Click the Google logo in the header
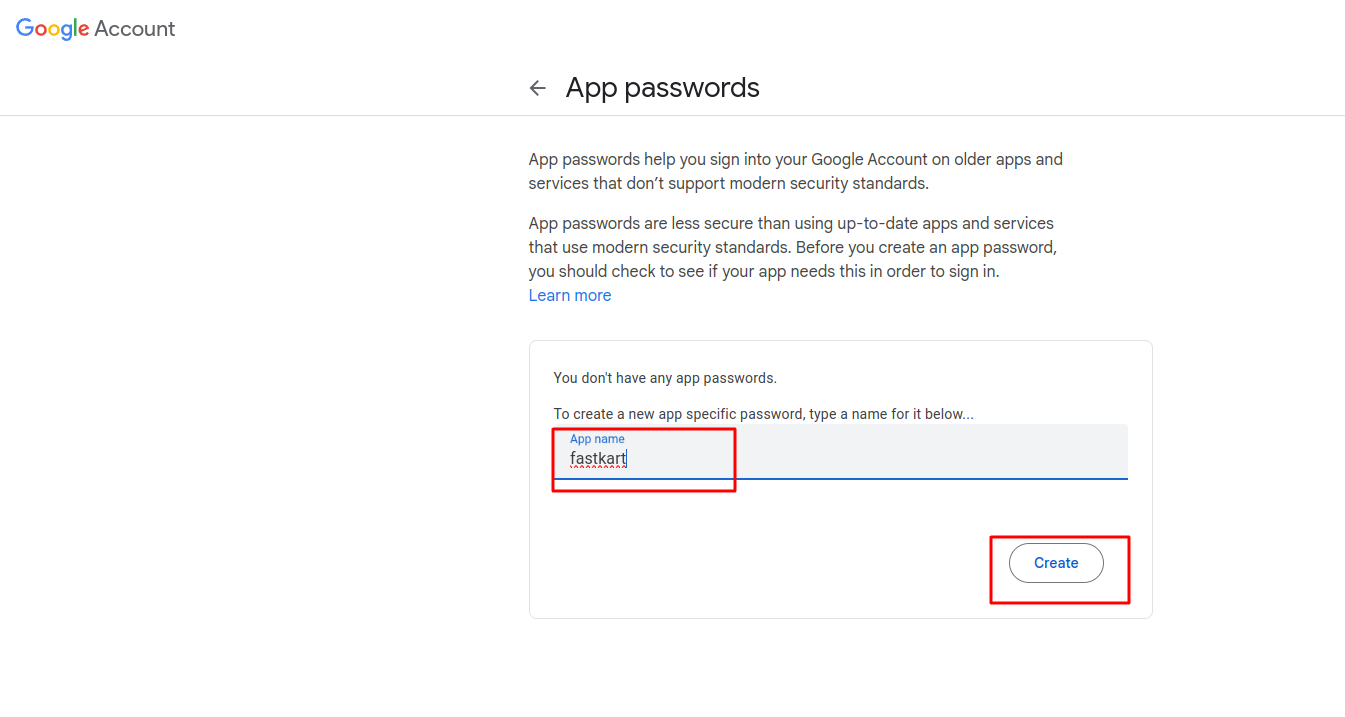Image resolution: width=1345 pixels, height=717 pixels. pos(53,29)
